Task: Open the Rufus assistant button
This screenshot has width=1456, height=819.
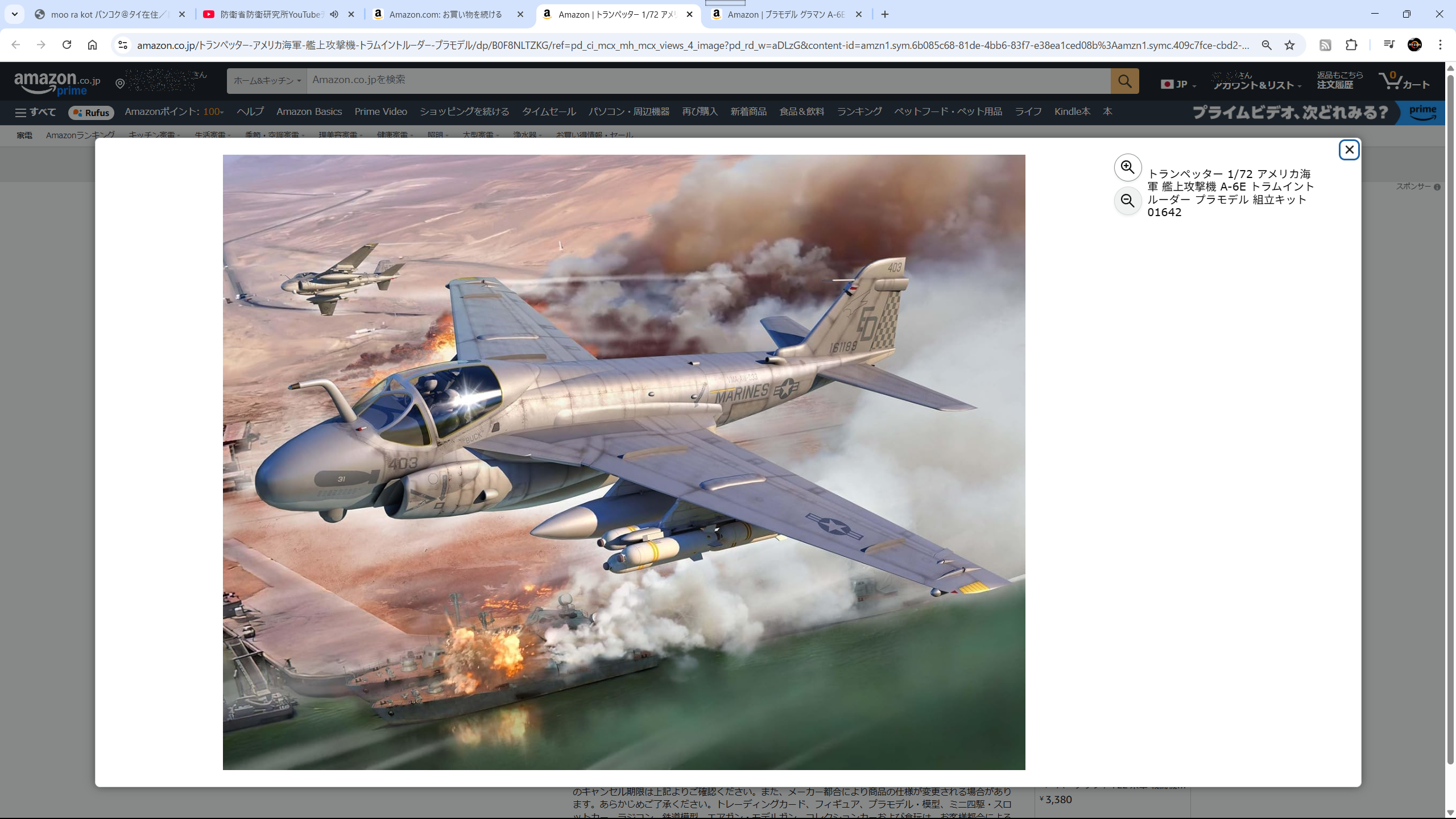Action: point(91,113)
